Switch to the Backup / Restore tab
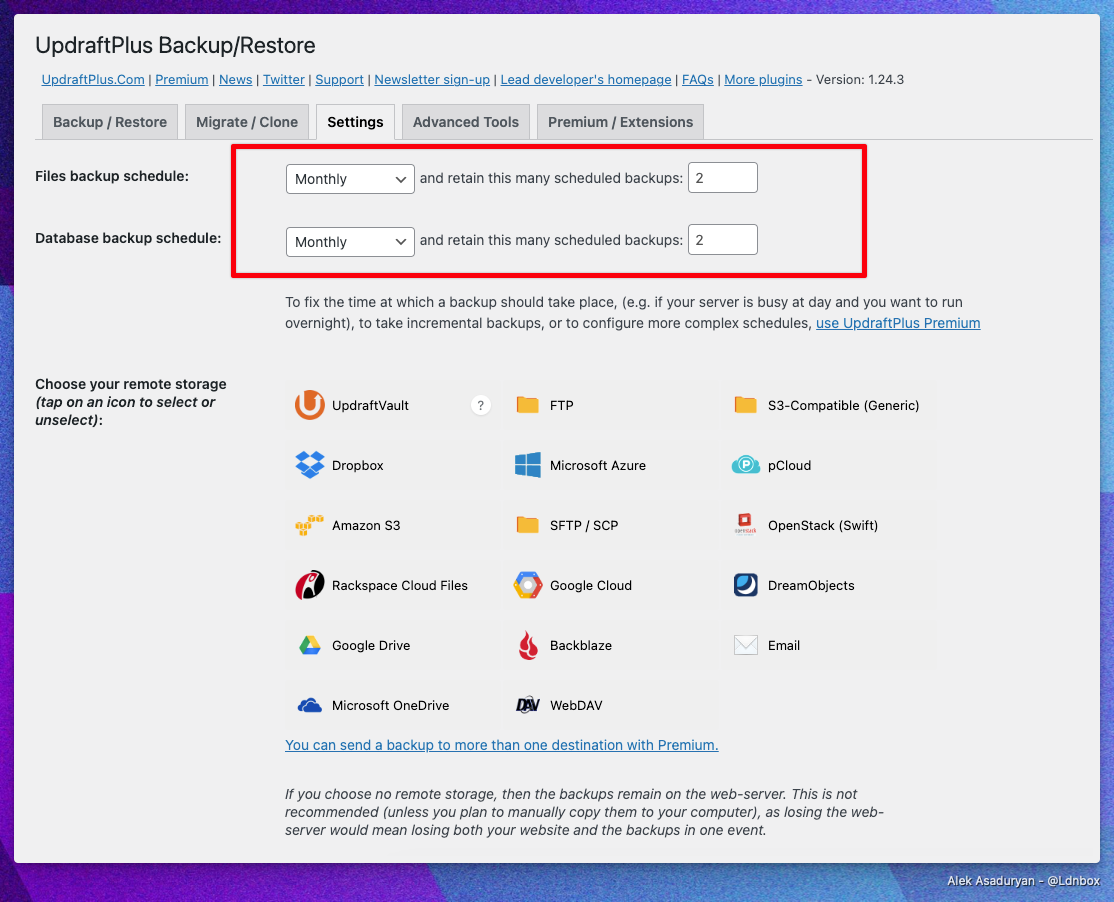This screenshot has width=1114, height=902. (110, 122)
